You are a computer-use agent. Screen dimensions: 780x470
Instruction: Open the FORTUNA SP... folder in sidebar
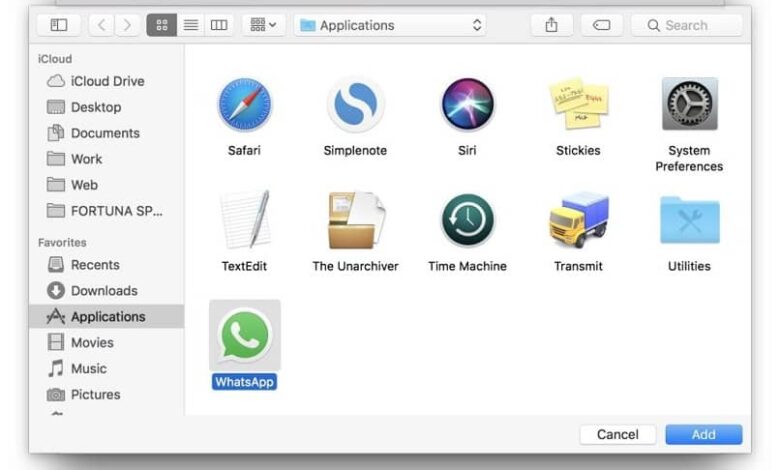click(x=107, y=211)
